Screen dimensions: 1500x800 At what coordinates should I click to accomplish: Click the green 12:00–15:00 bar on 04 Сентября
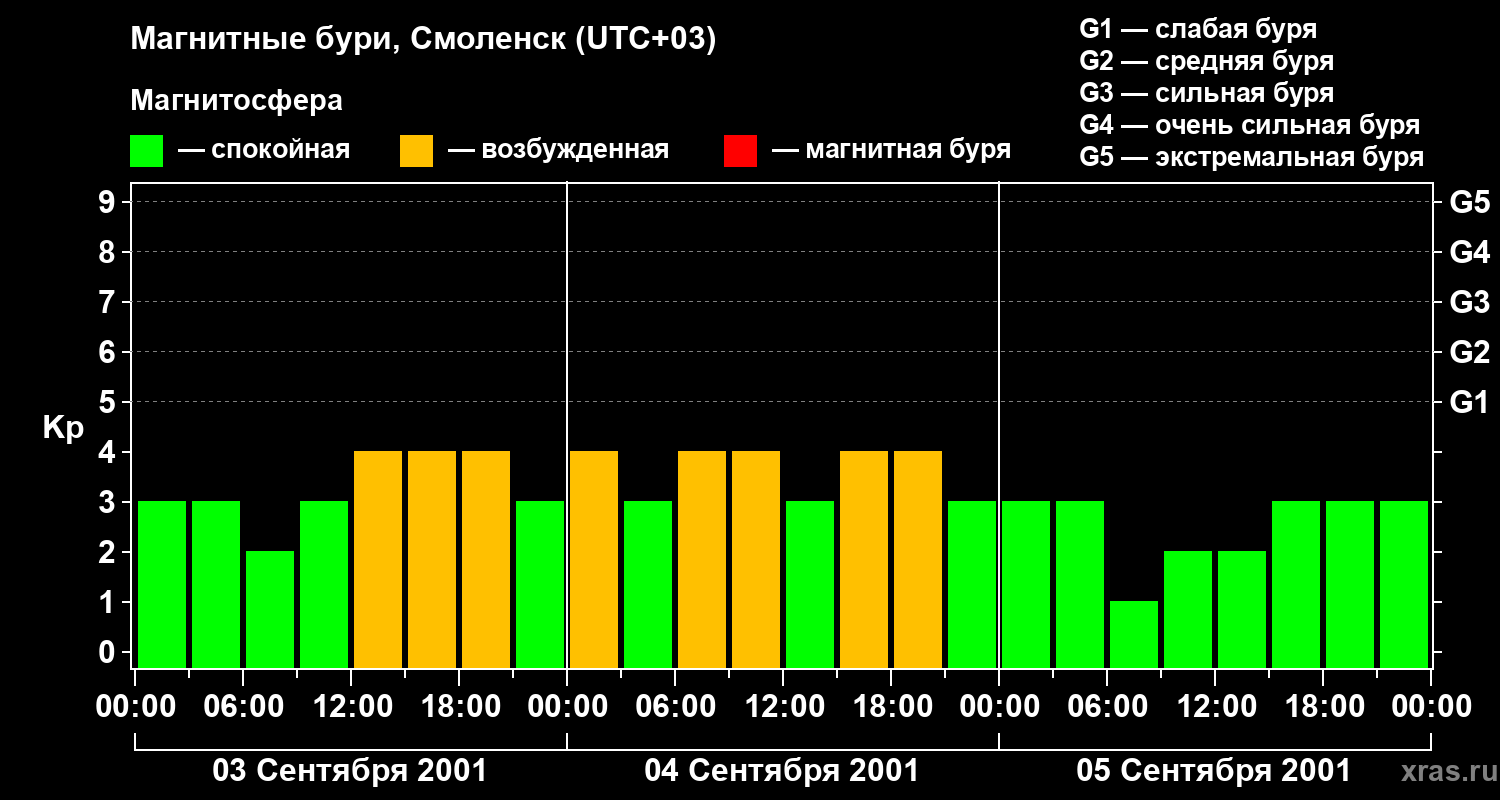pyautogui.click(x=810, y=584)
